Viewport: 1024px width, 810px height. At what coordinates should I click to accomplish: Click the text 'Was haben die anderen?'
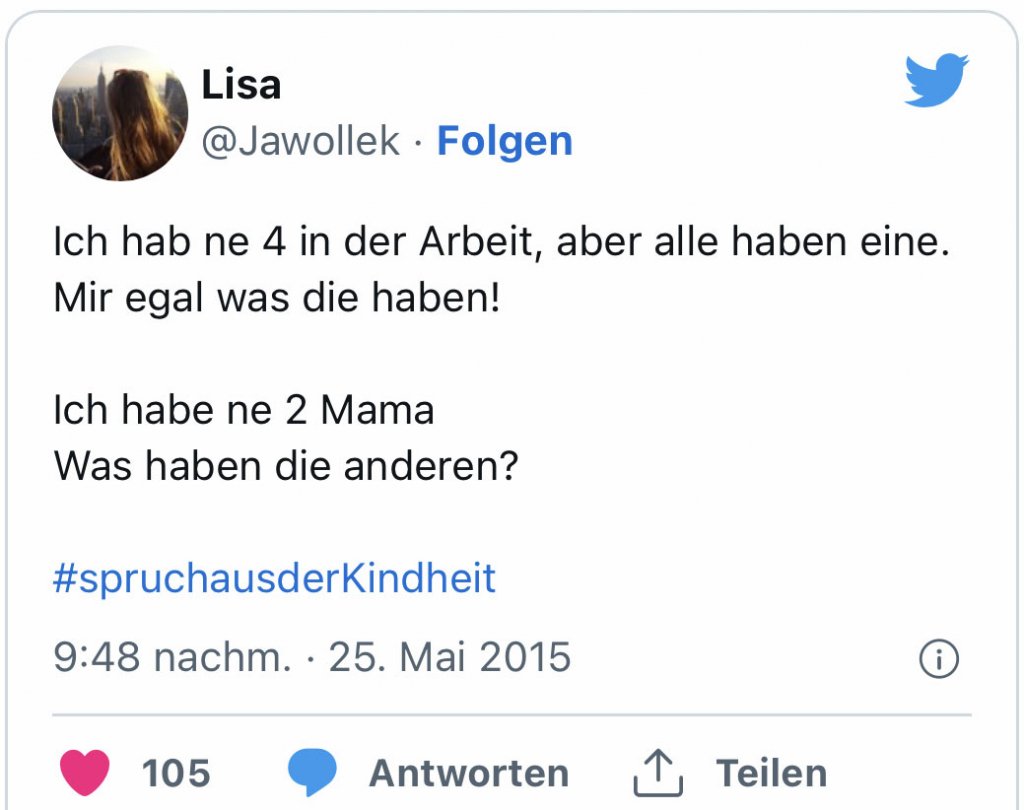(x=285, y=465)
